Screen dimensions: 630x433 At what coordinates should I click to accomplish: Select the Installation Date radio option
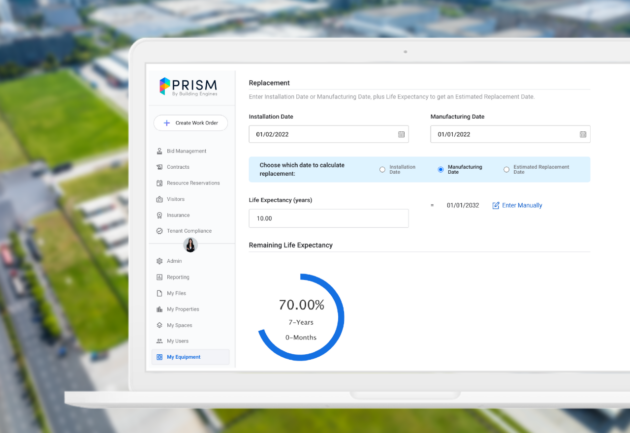click(382, 170)
